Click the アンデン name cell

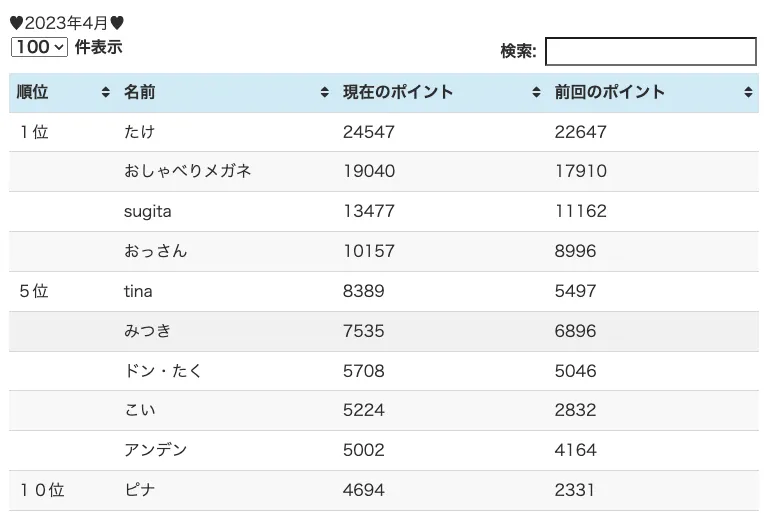tap(155, 450)
